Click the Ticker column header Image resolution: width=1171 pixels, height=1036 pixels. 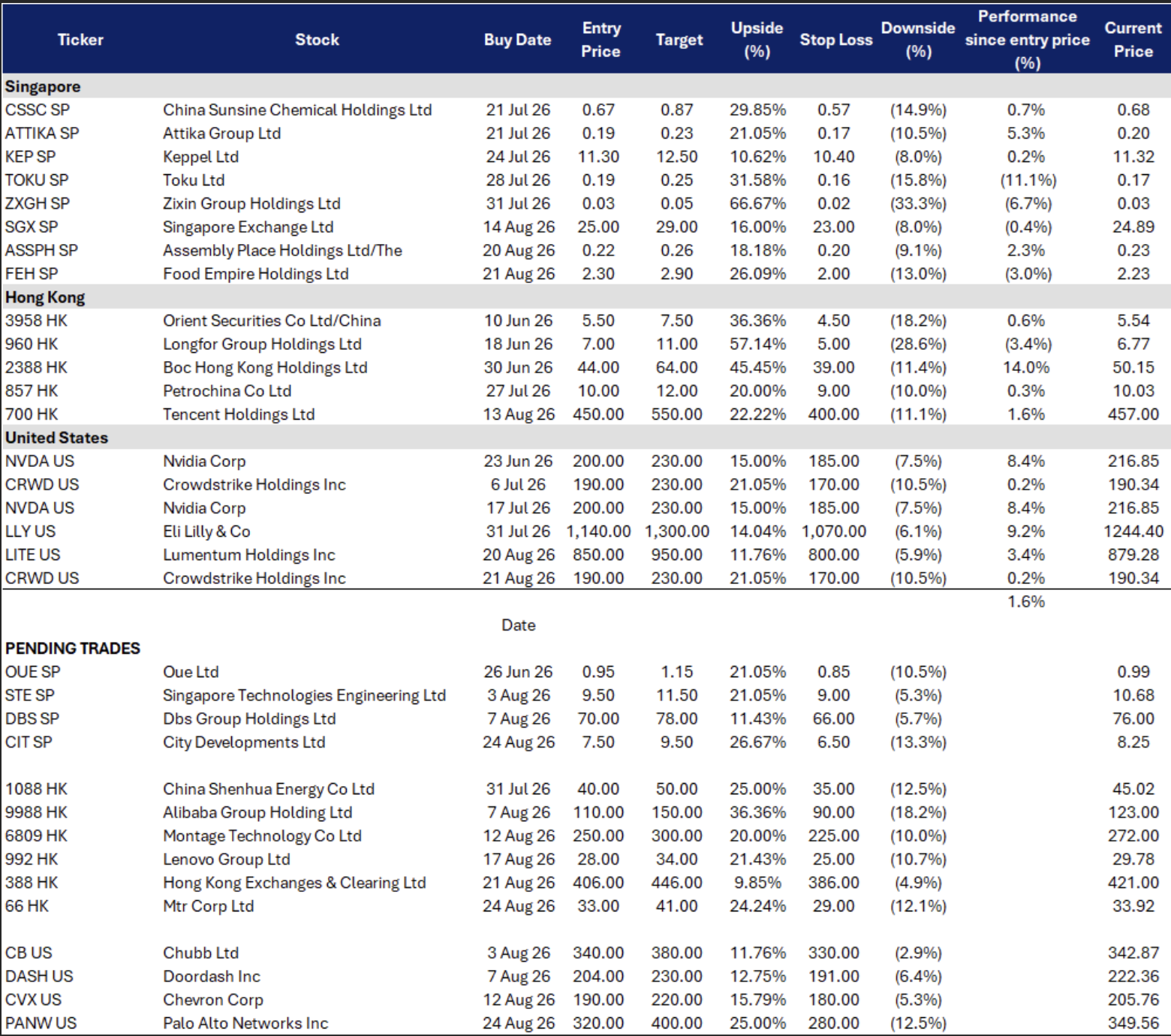coord(80,40)
